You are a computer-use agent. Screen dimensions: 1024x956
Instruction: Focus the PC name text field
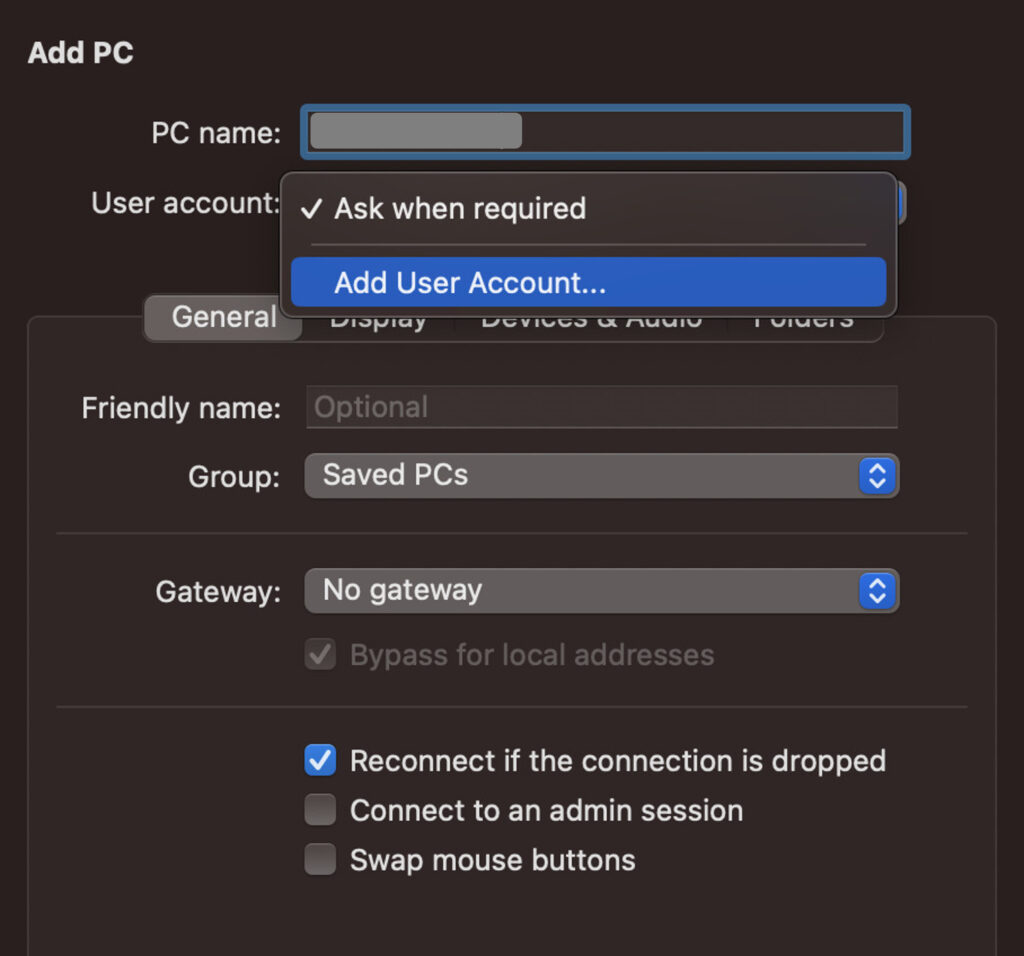click(x=605, y=131)
